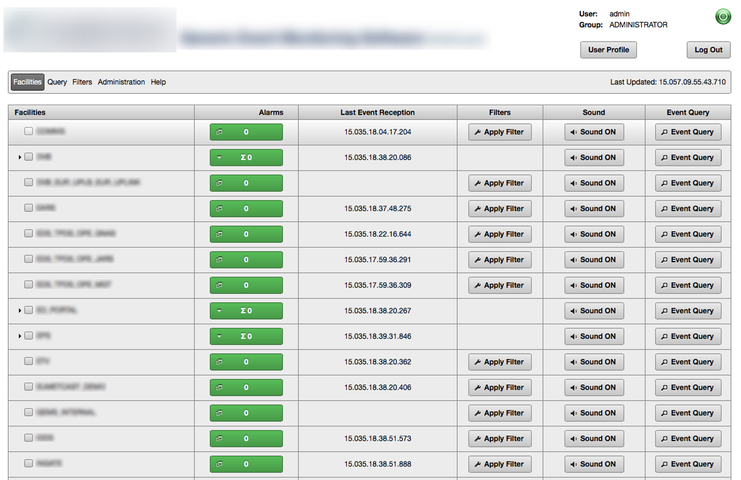This screenshot has height=480, width=741.
Task: Tick the checkbox in the 15.035.18.04.17.204 row
Action: [x=28, y=131]
